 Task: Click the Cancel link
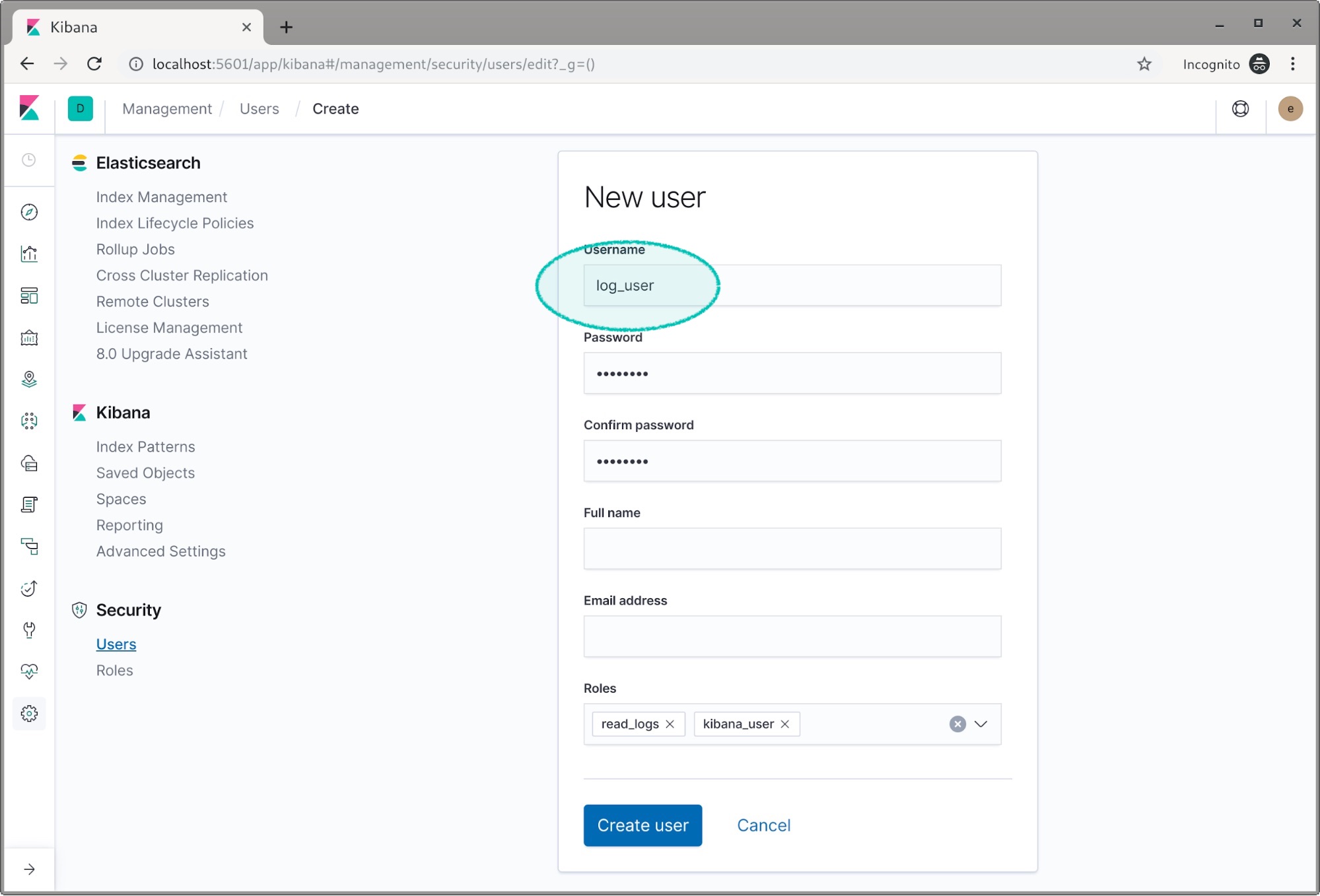pos(764,825)
